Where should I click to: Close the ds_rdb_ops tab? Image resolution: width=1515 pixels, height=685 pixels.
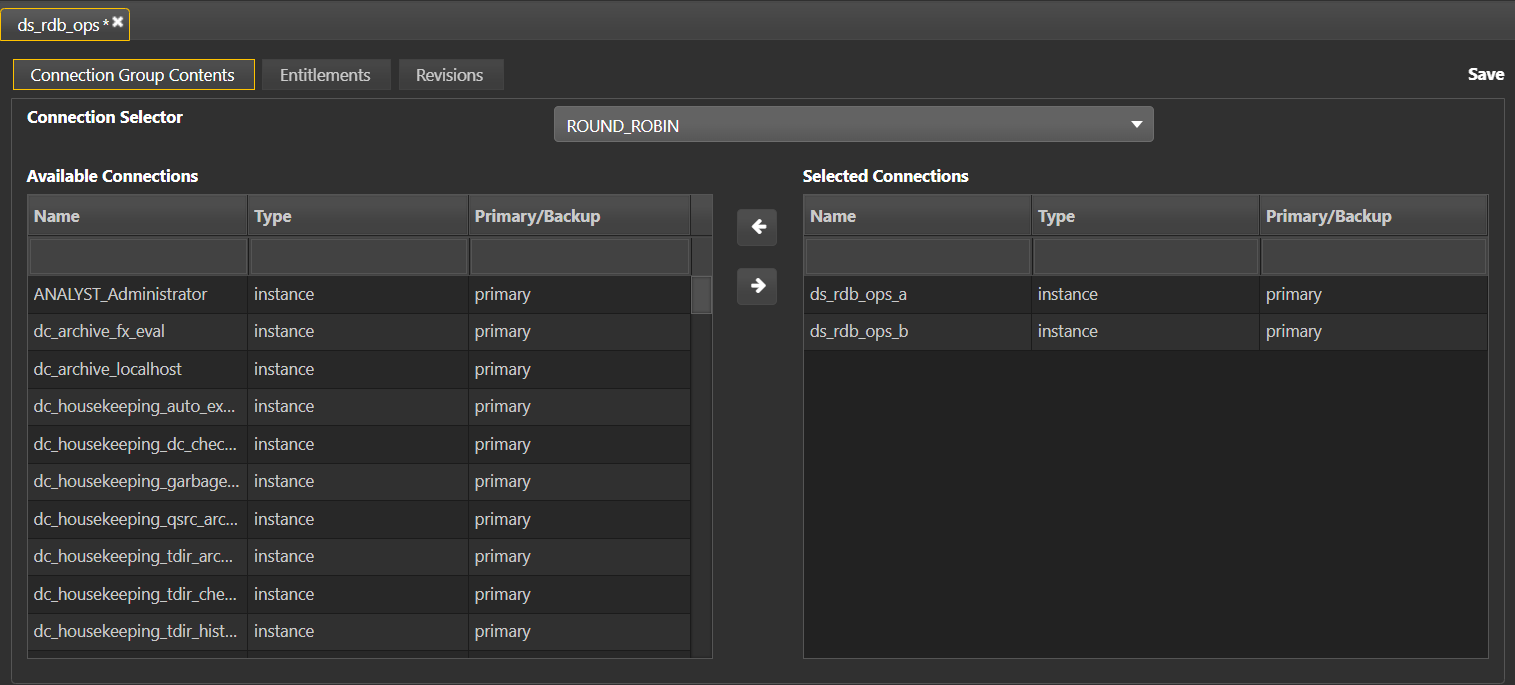tap(118, 22)
